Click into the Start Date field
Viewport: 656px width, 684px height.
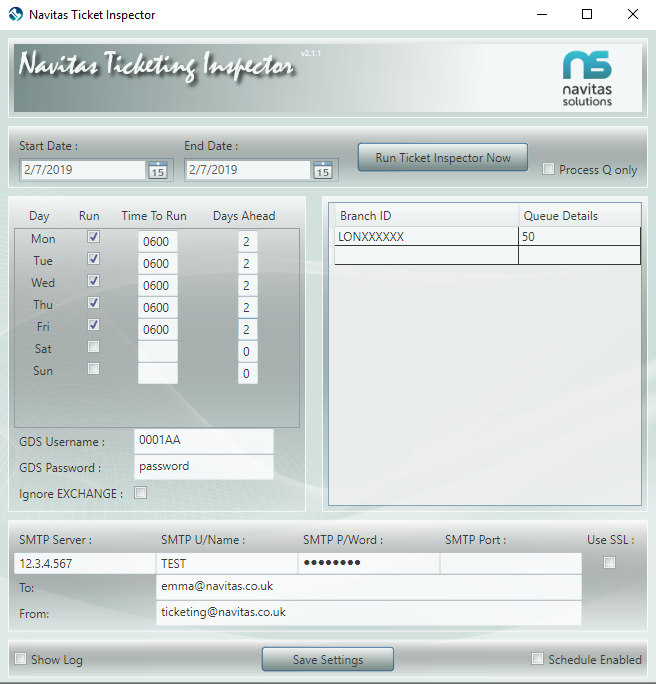pos(83,170)
